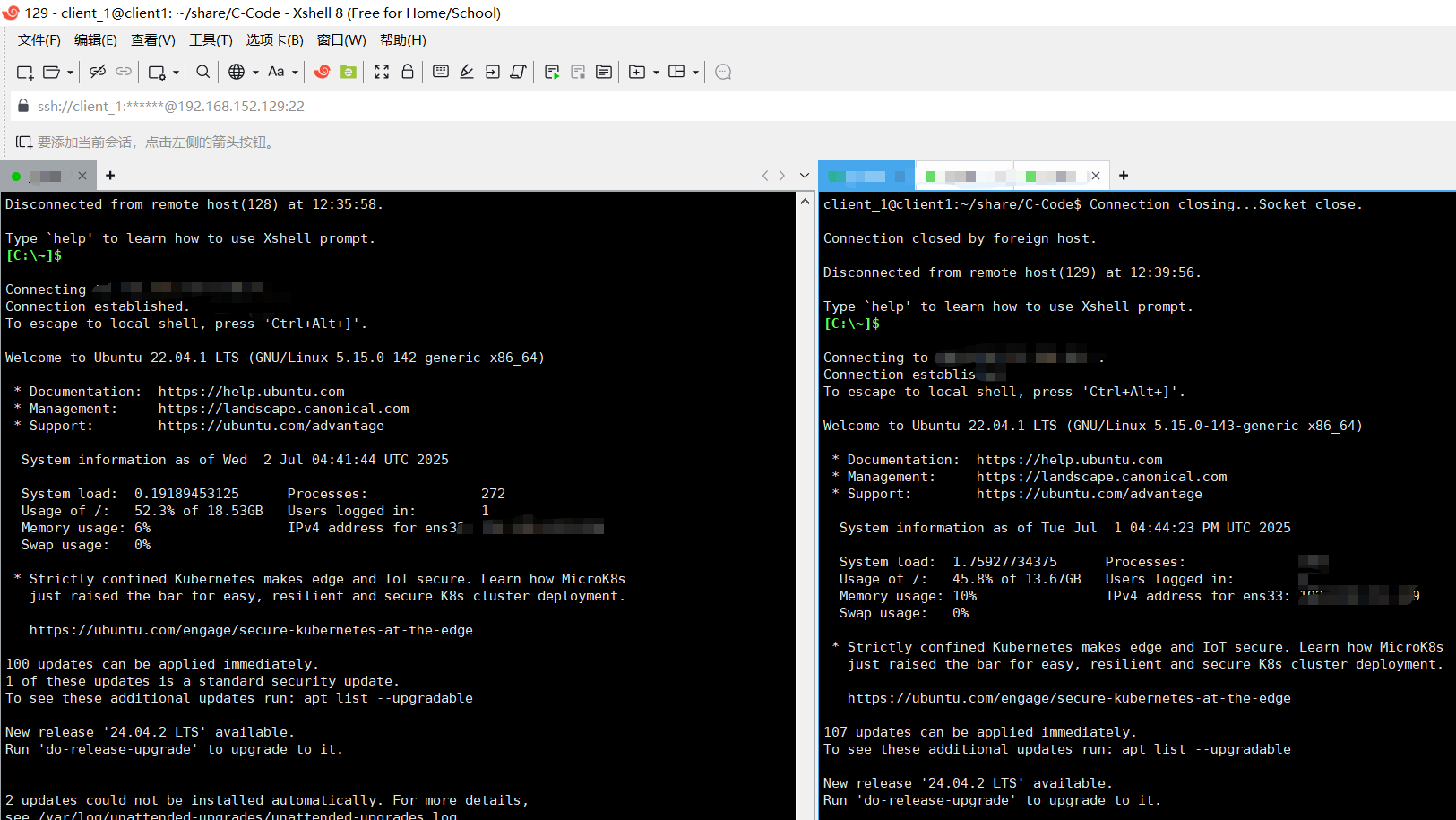Expand the left pane tab list dropdown

805,176
